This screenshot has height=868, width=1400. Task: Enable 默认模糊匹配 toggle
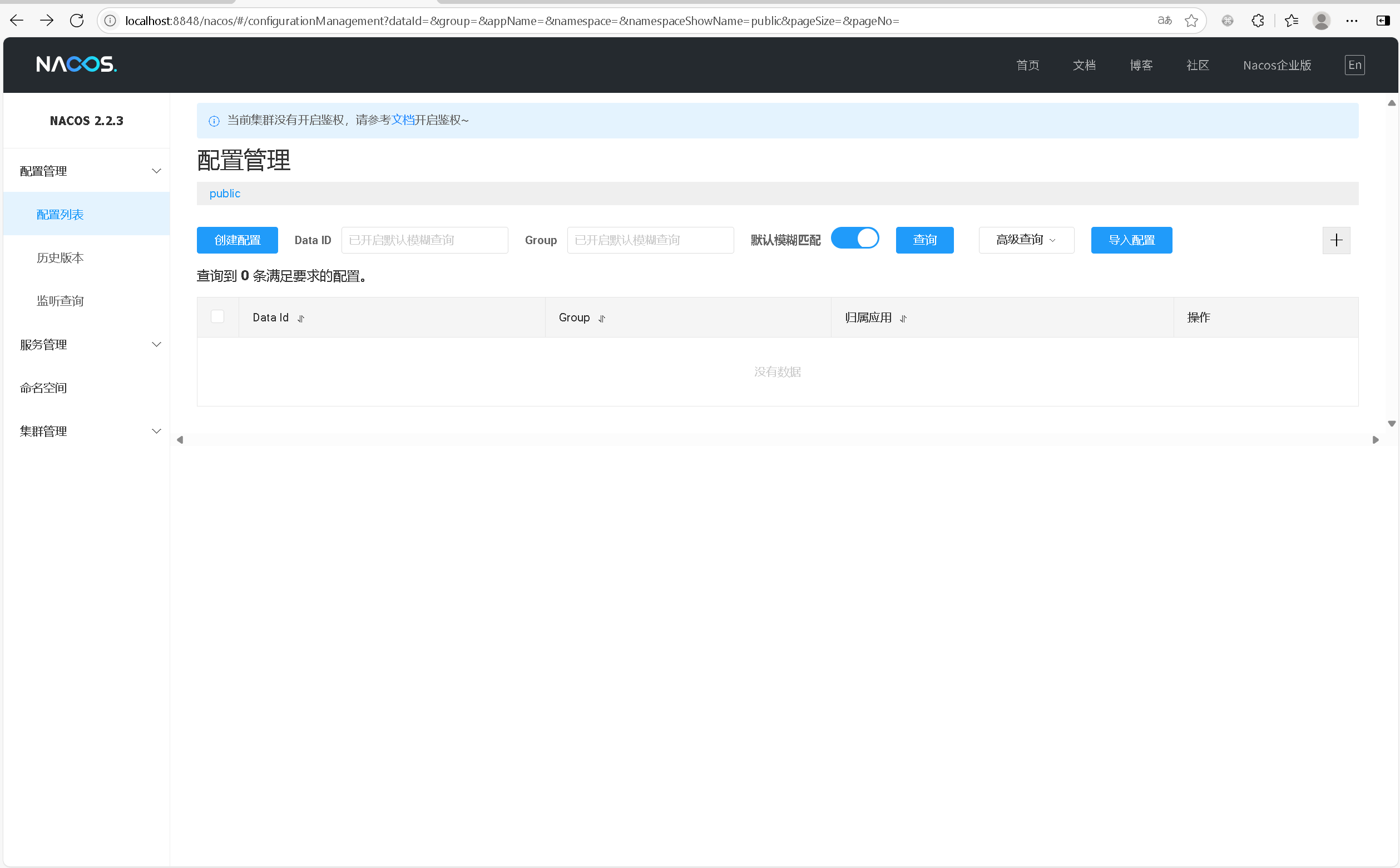tap(855, 237)
